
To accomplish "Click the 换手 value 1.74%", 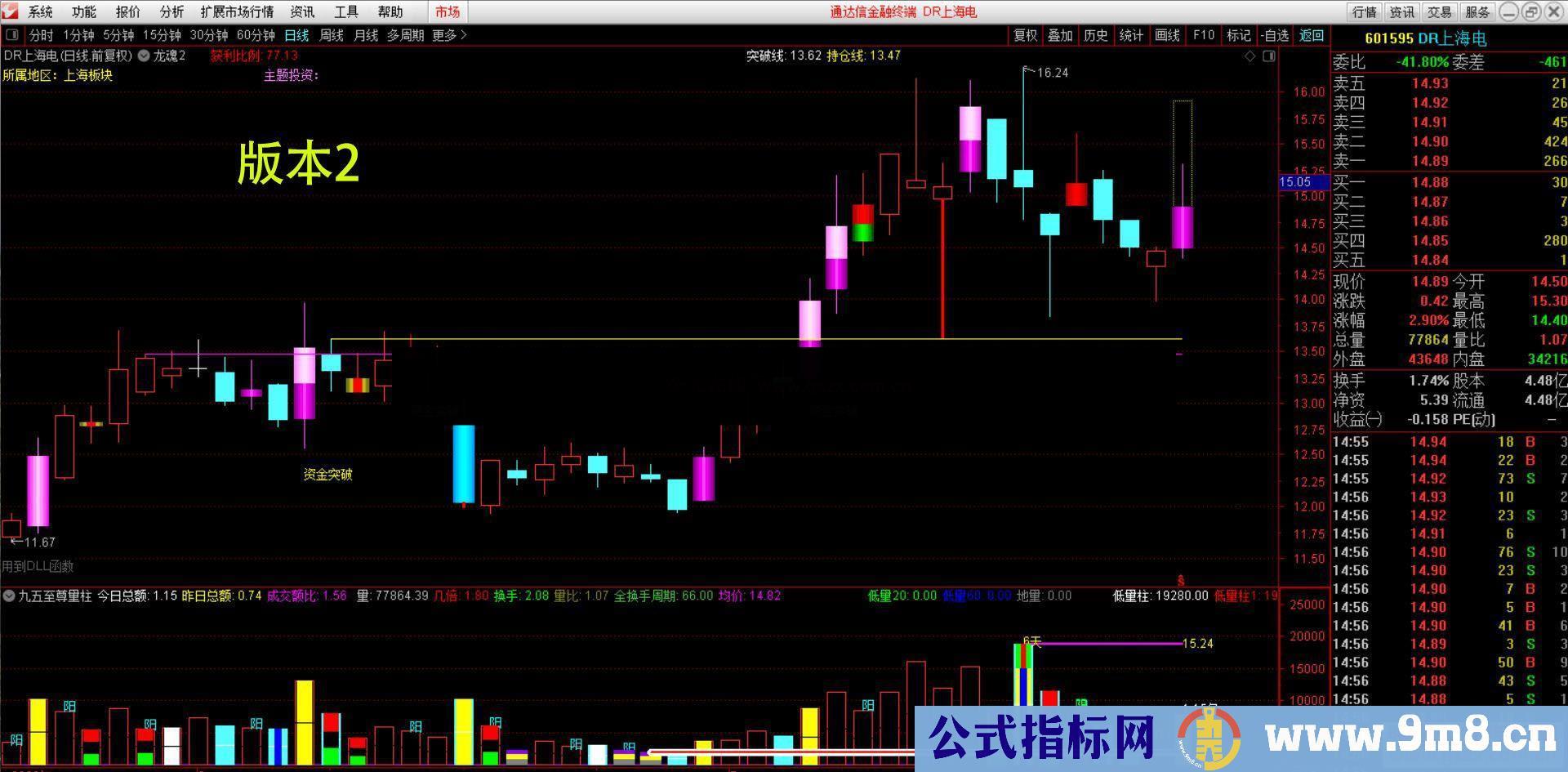I will coord(1428,381).
